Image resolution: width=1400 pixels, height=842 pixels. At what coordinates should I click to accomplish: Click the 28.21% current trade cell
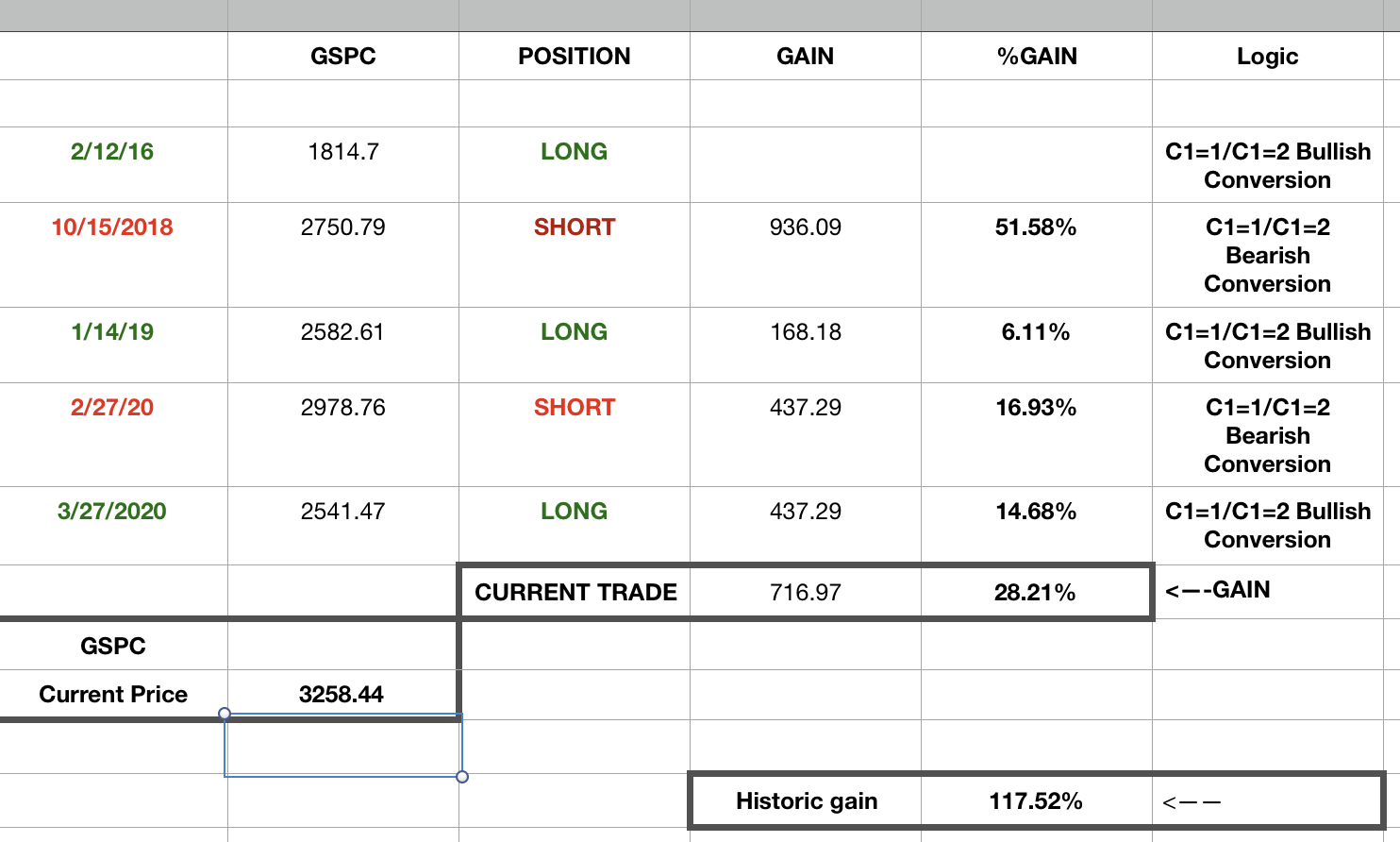(1035, 593)
